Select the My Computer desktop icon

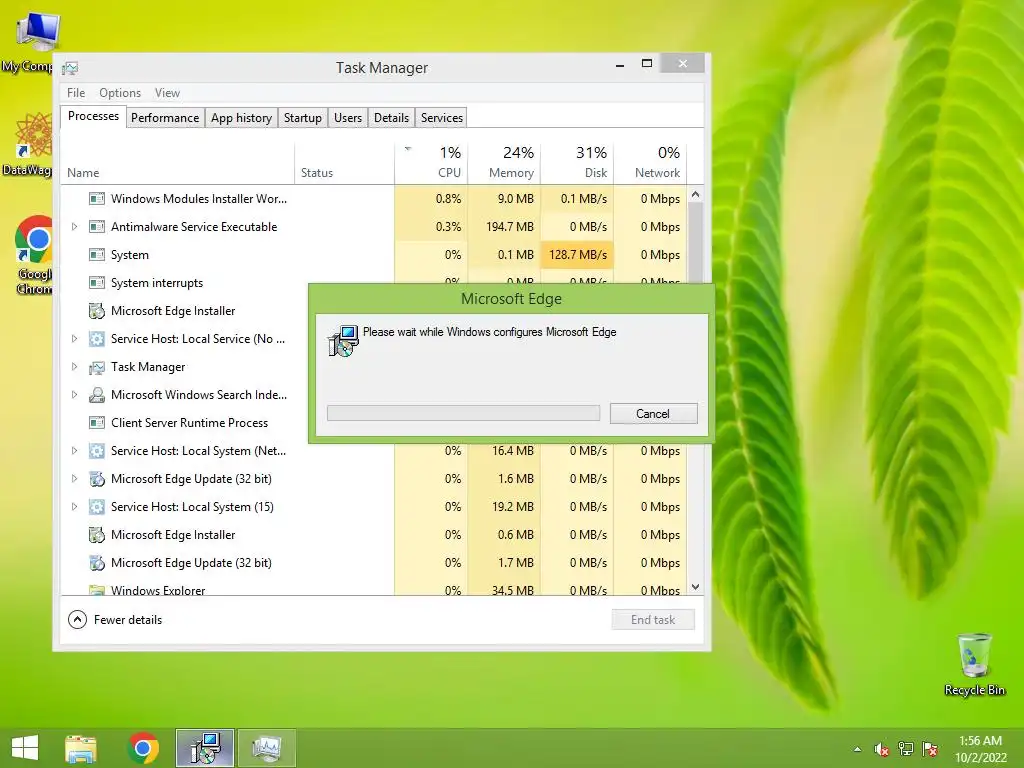pos(29,41)
